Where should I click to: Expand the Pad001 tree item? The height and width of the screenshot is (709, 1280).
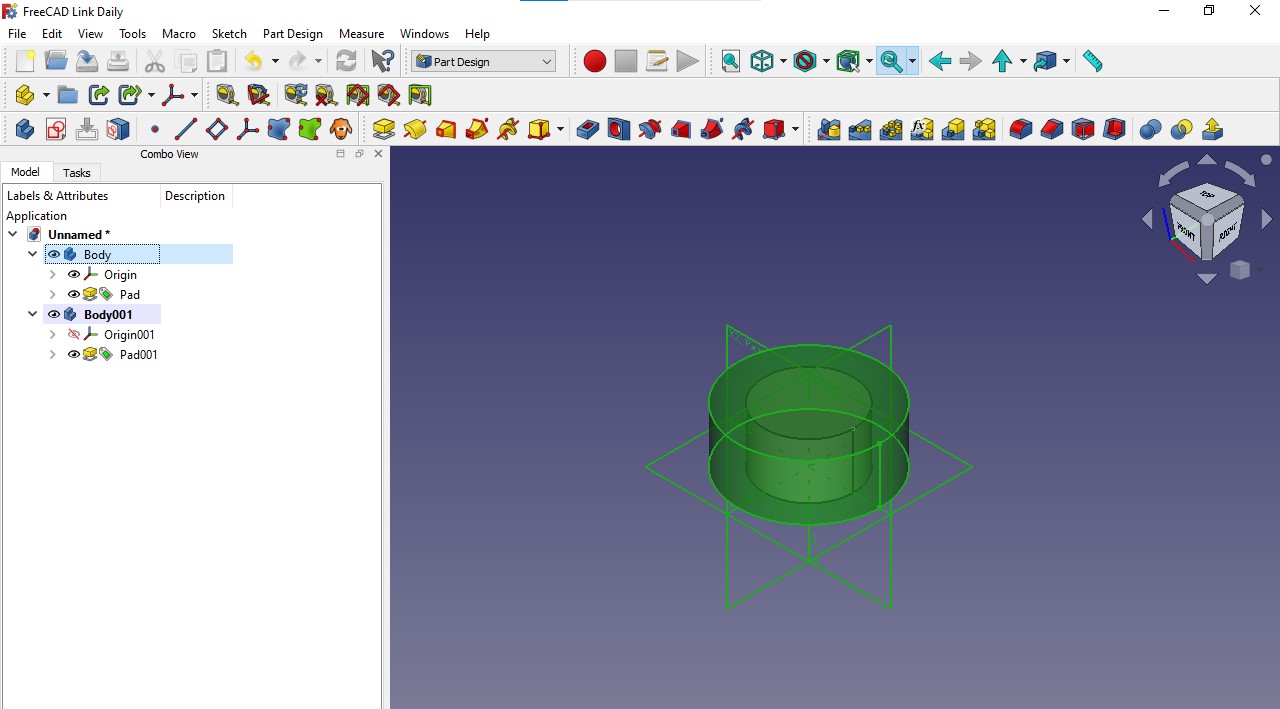[x=52, y=354]
